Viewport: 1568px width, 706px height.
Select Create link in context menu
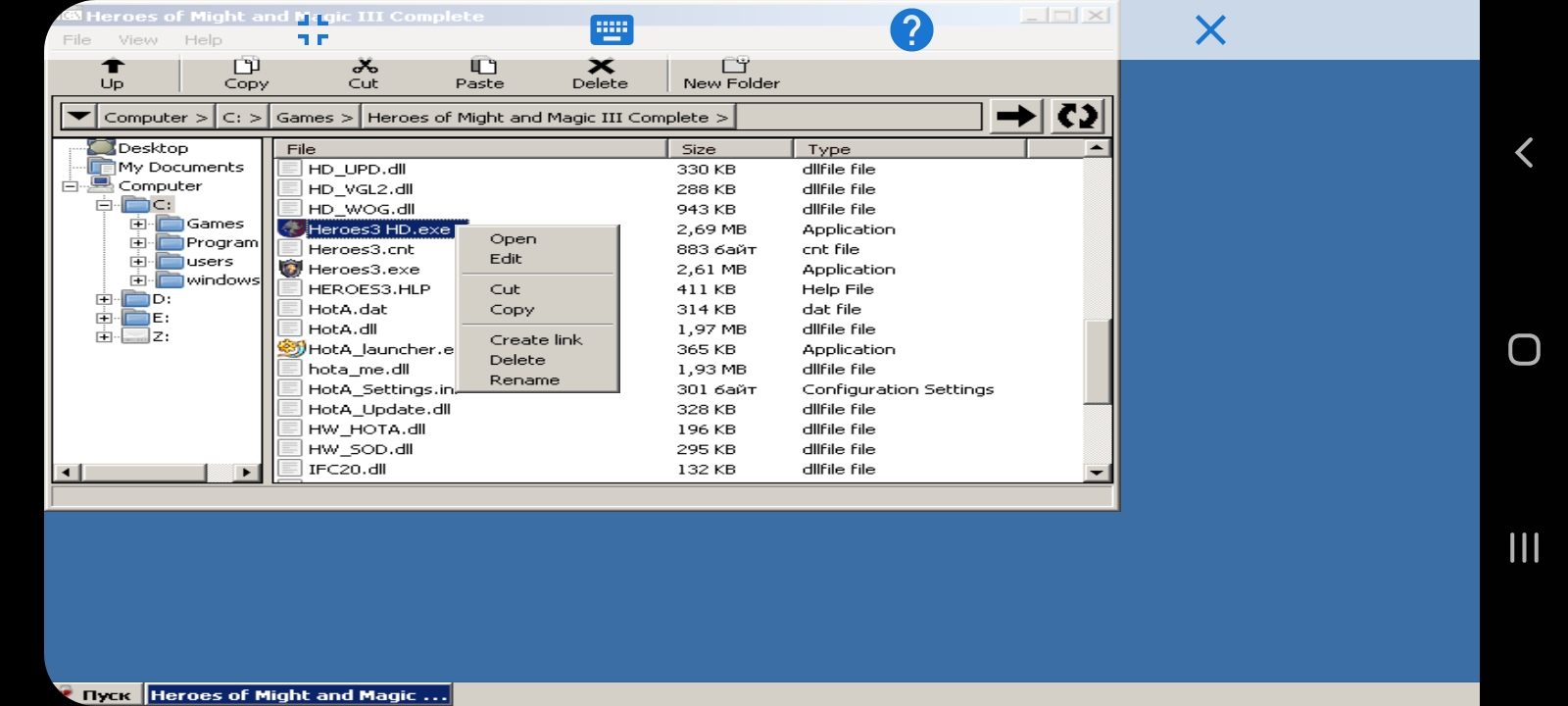coord(535,340)
